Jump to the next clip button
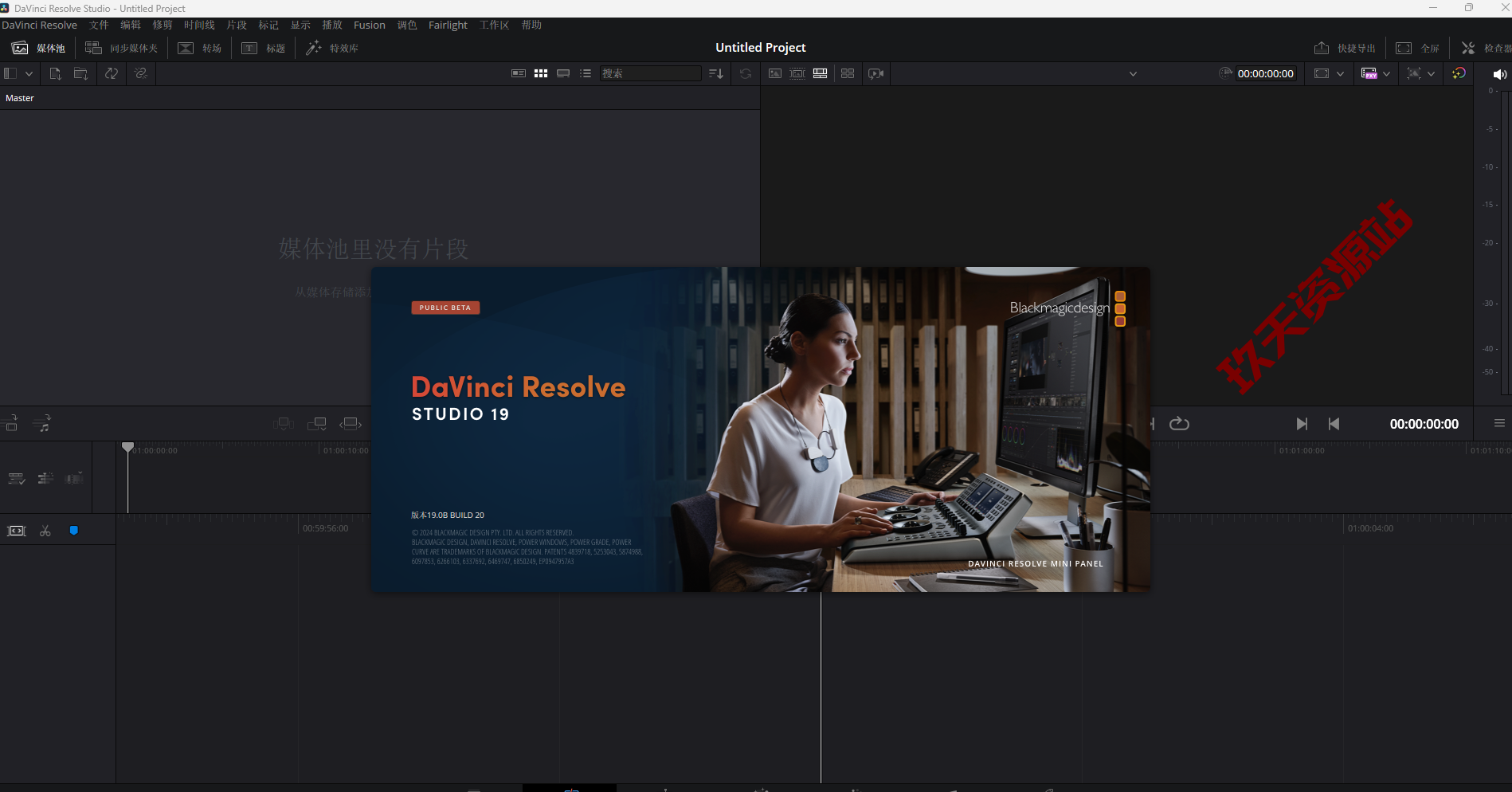Image resolution: width=1512 pixels, height=792 pixels. tap(1302, 424)
